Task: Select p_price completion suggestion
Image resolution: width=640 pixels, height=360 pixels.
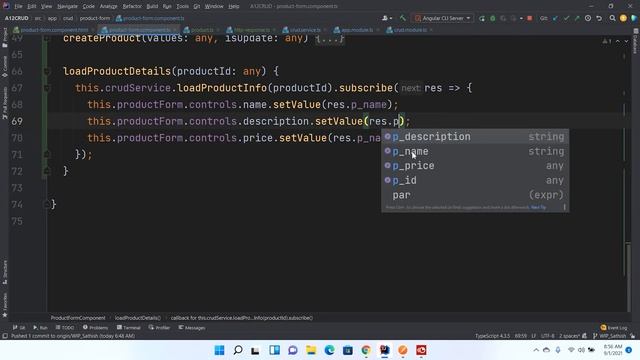Action: coord(475,166)
